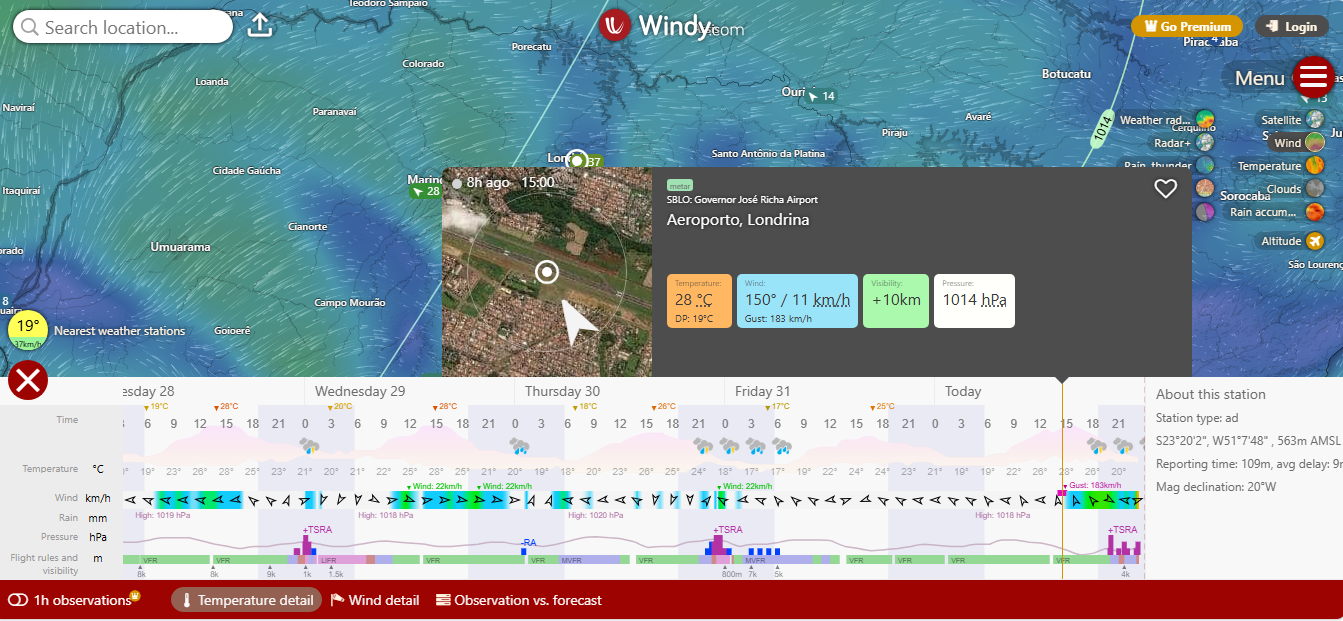The height and width of the screenshot is (621, 1343).
Task: Toggle the 1h observations switch
Action: 18,600
